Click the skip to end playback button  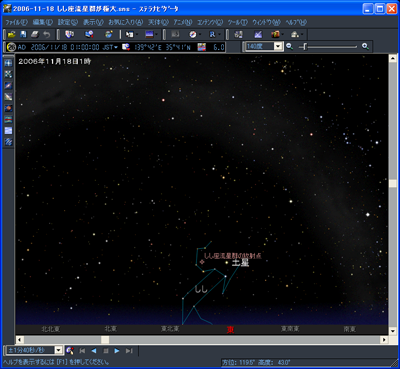click(129, 351)
